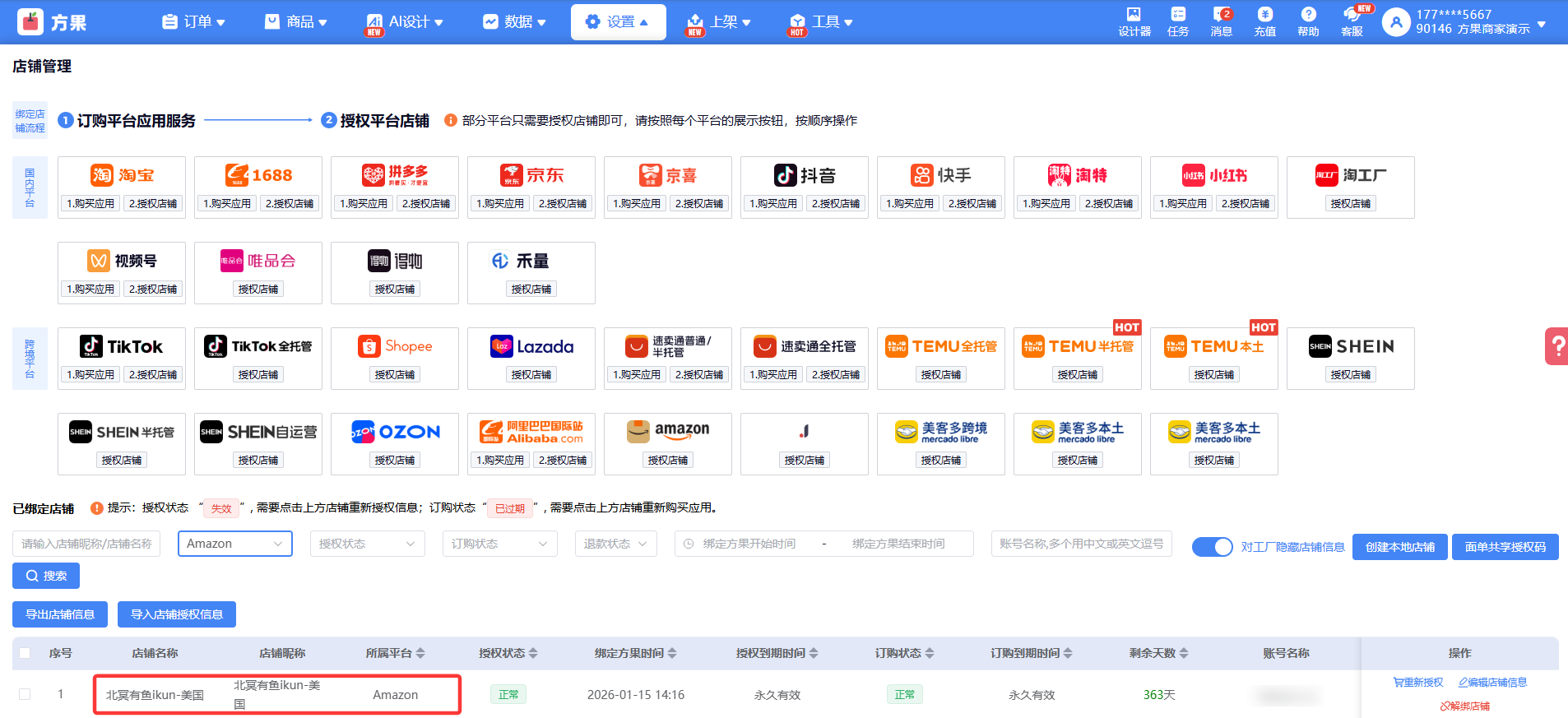Click the 1688 platform logo
The width and height of the screenshot is (1568, 718).
pos(259,175)
